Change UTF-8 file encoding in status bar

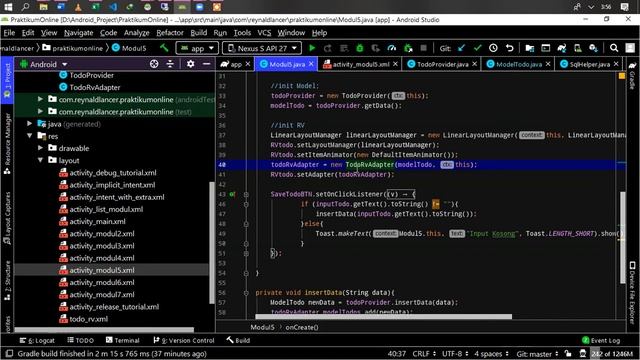tap(455, 353)
